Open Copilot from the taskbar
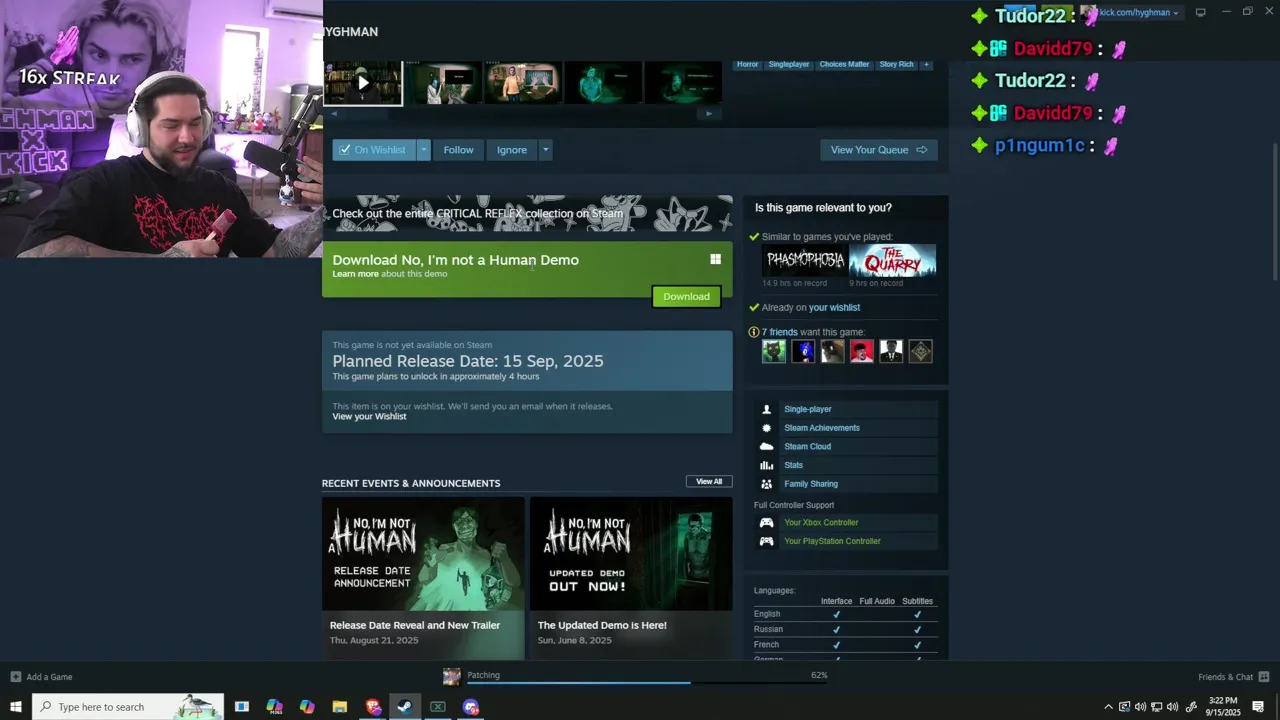The image size is (1280, 720). (307, 707)
